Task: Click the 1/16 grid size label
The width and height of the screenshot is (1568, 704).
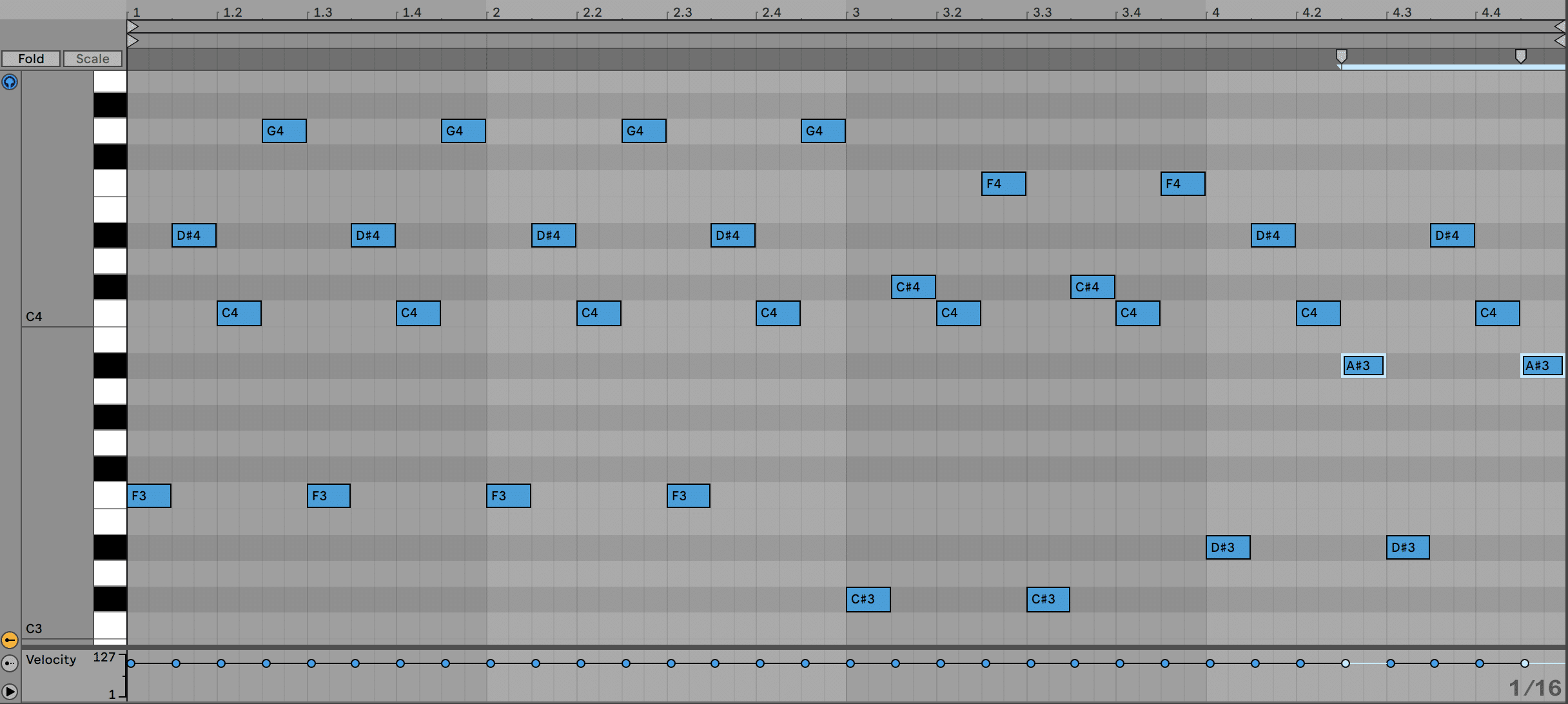Action: [1535, 687]
